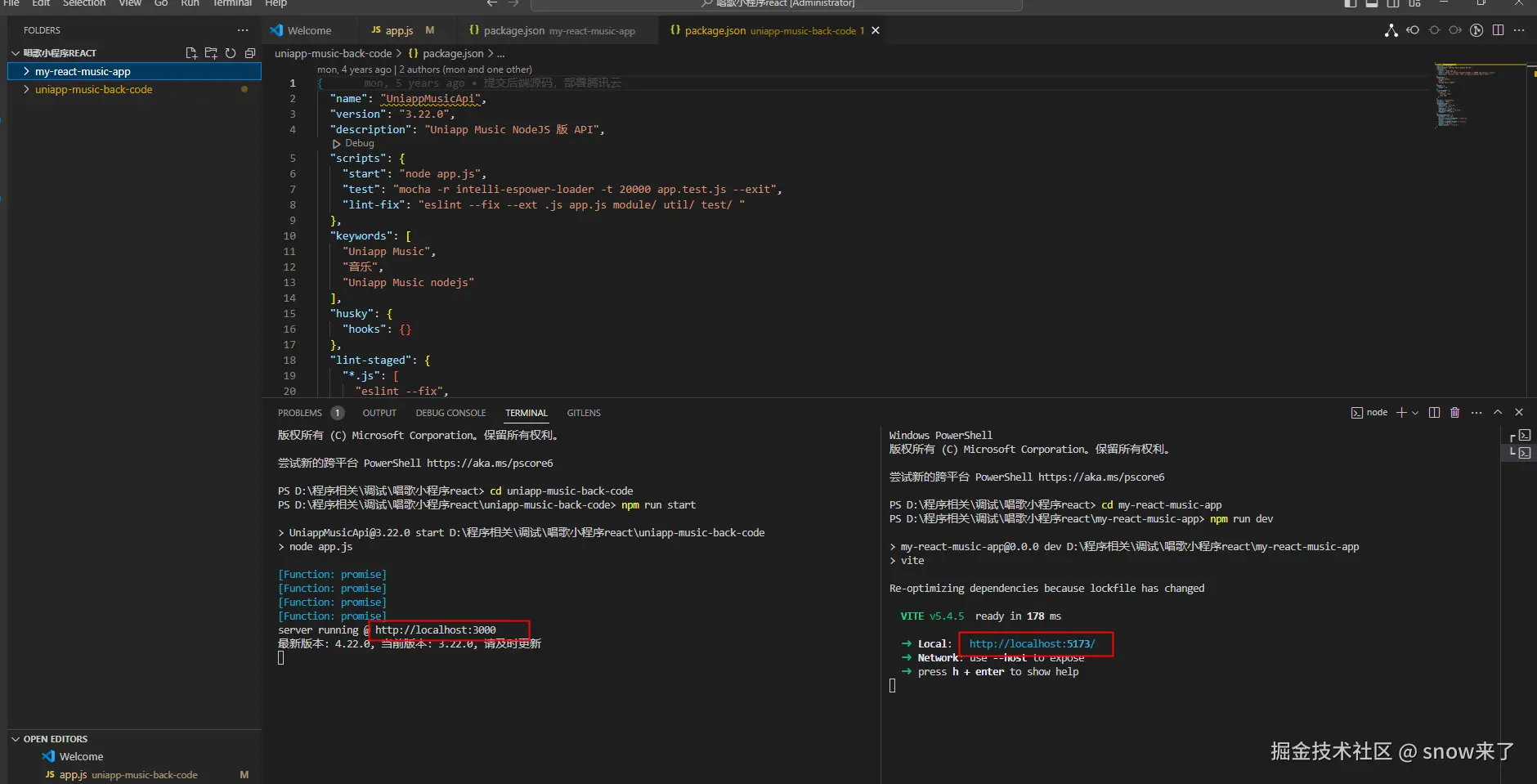Open terminal panel more actions menu

(x=1477, y=413)
